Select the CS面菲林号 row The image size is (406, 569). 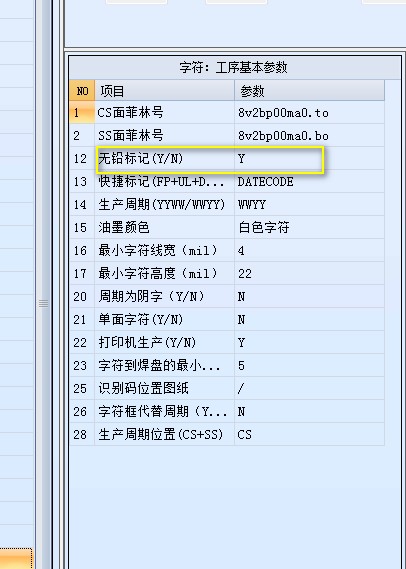point(227,112)
